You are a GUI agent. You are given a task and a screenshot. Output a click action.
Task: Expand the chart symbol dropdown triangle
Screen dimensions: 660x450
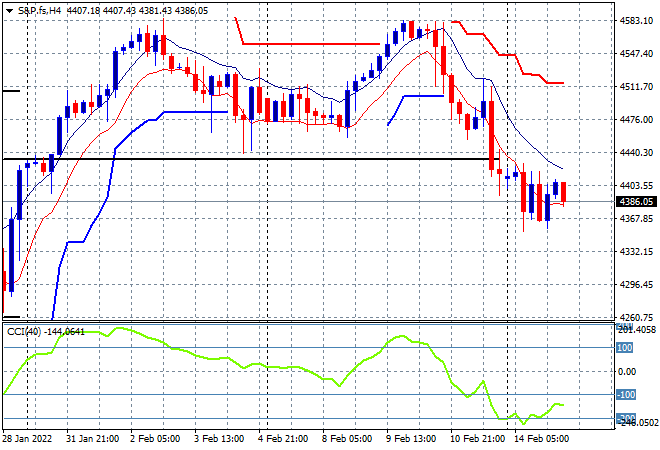point(9,11)
